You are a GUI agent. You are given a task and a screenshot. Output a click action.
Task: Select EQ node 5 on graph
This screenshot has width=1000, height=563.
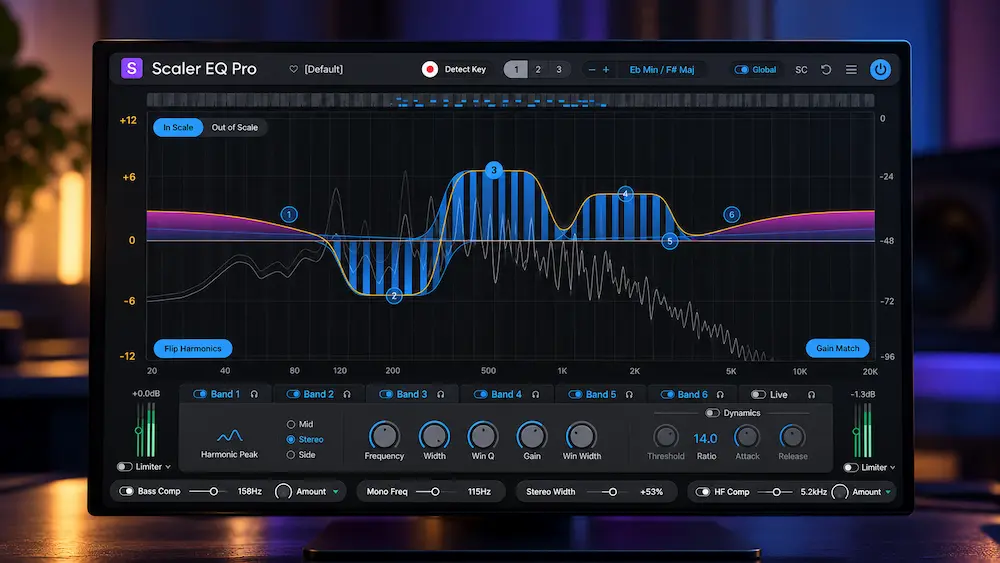tap(670, 241)
